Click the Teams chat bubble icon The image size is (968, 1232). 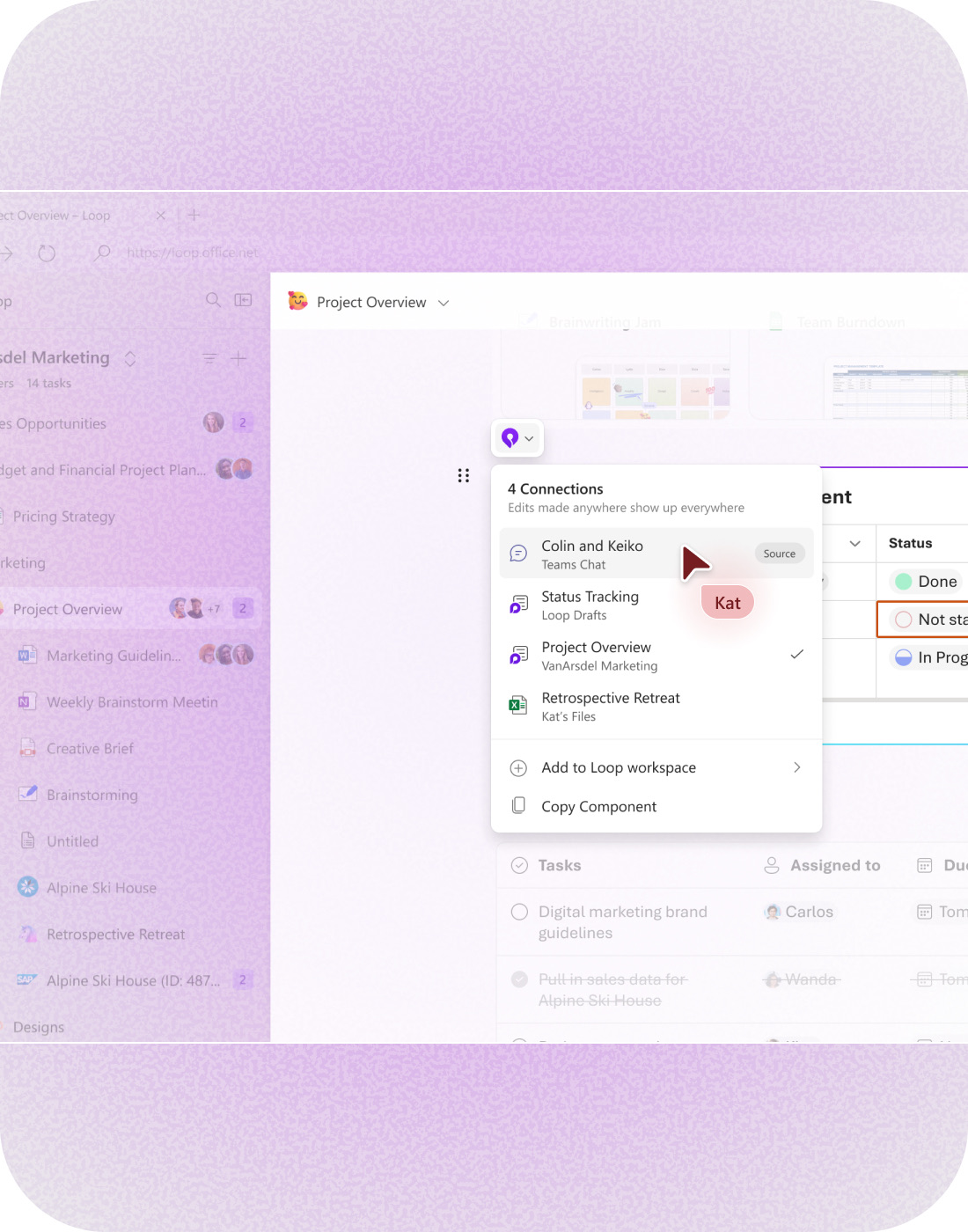519,554
